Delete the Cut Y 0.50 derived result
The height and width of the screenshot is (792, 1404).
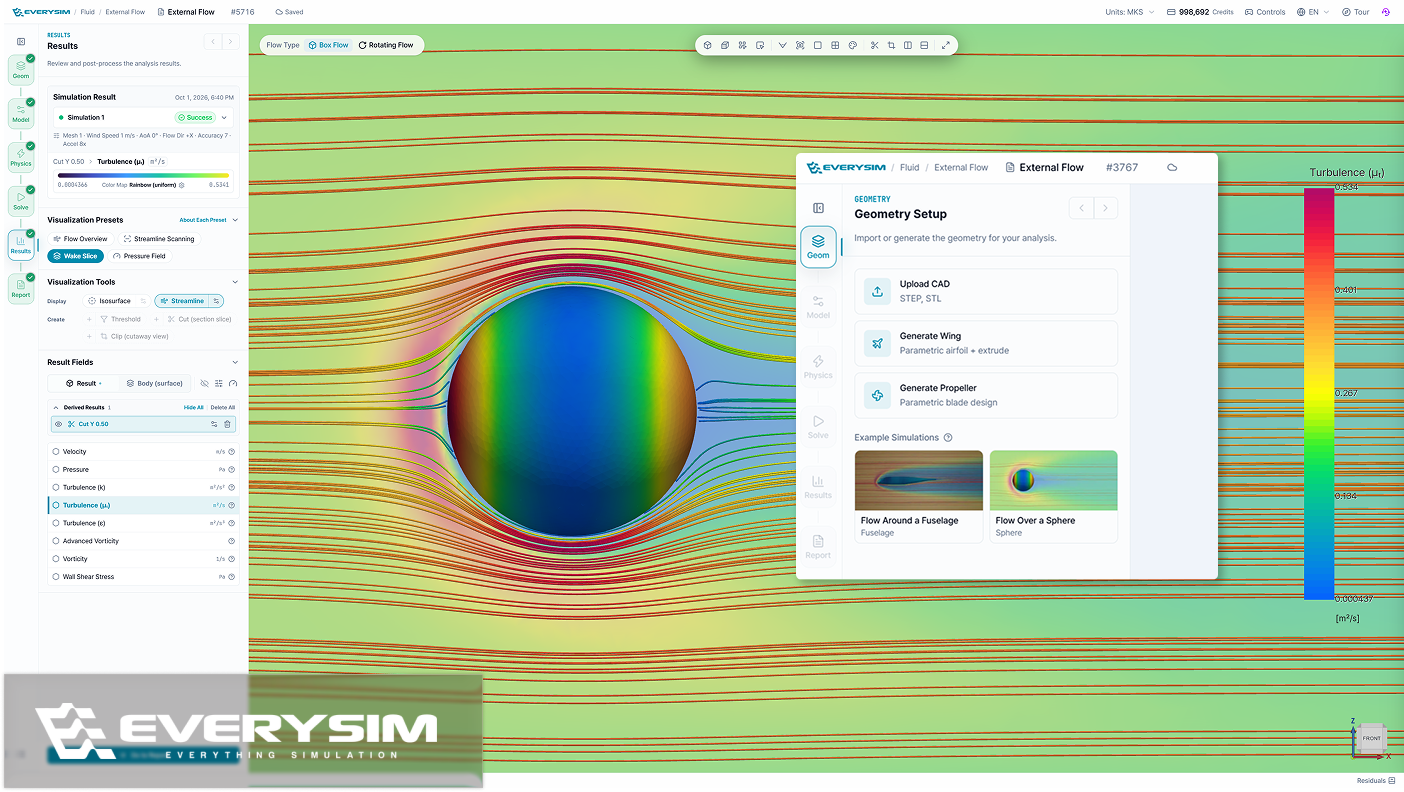pyautogui.click(x=227, y=424)
